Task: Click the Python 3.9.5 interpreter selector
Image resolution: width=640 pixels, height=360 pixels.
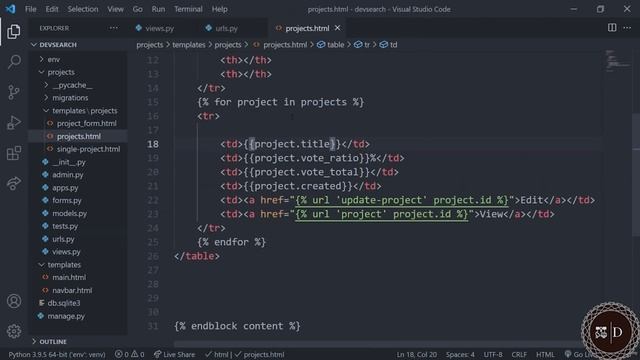Action: [x=57, y=354]
